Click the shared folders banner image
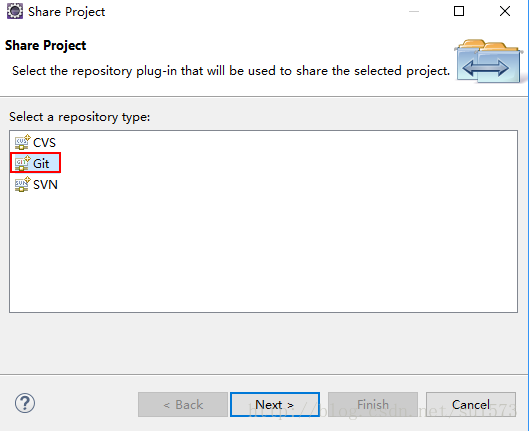 (488, 61)
